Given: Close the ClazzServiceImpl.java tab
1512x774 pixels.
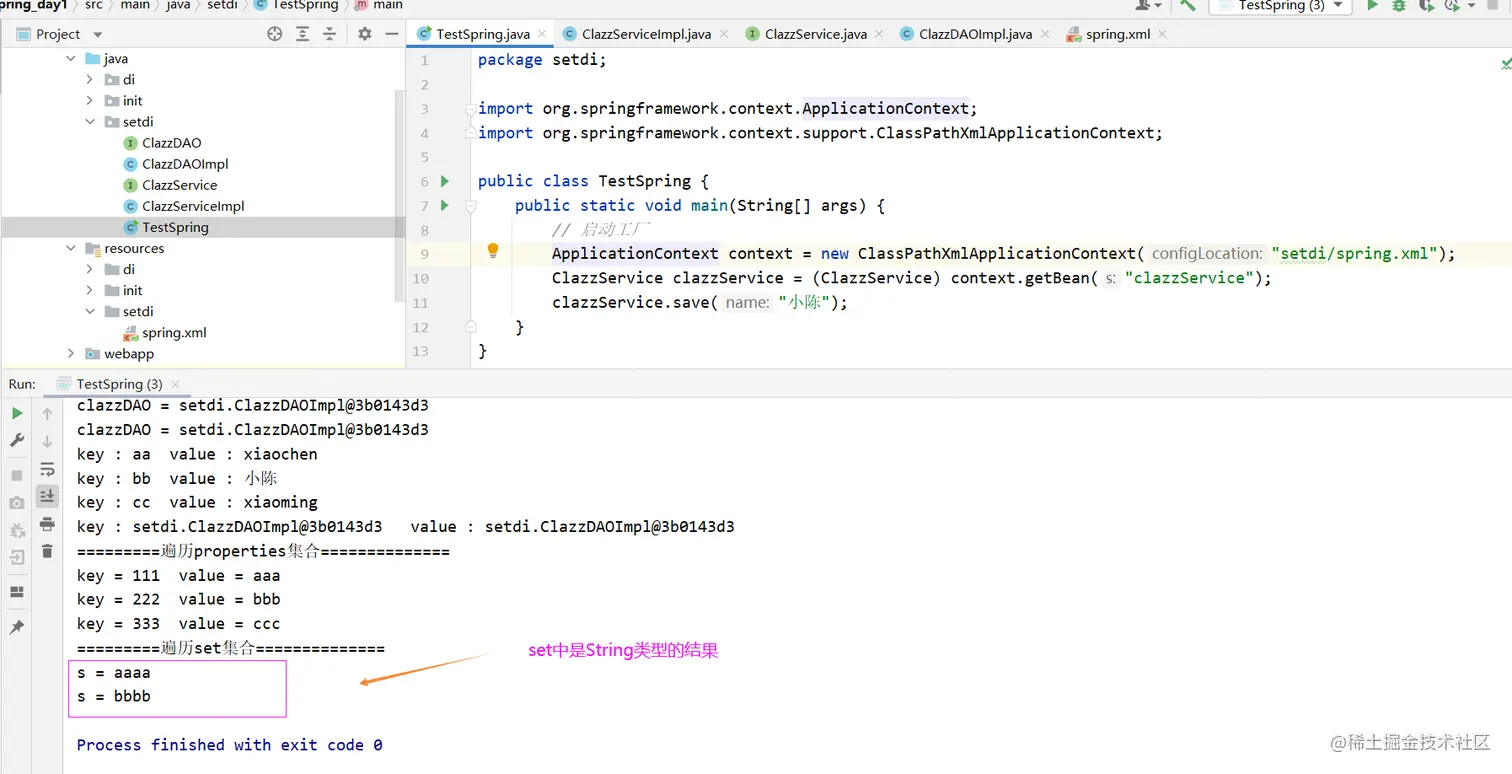Looking at the screenshot, I should [724, 34].
